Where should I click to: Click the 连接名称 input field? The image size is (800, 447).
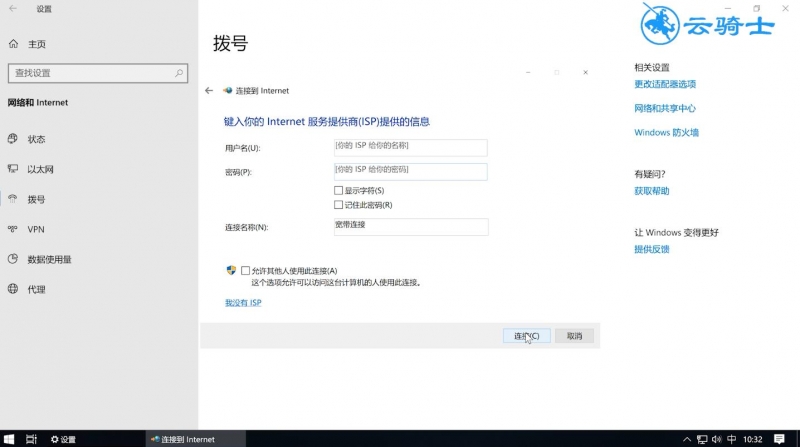click(411, 227)
